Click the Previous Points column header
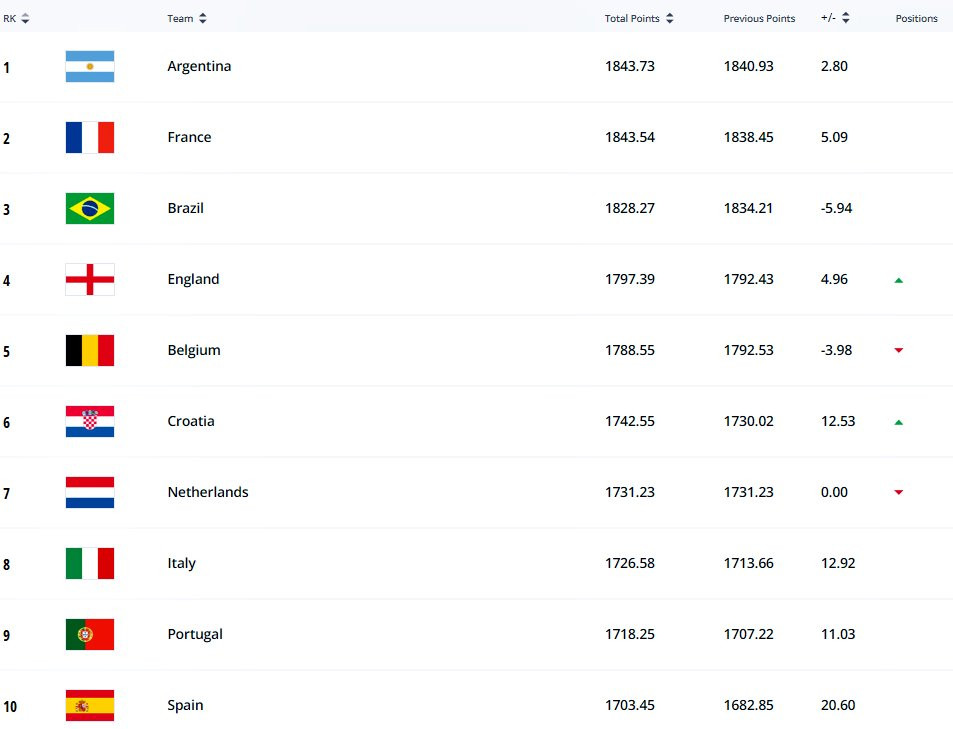The width and height of the screenshot is (953, 729). pos(759,18)
